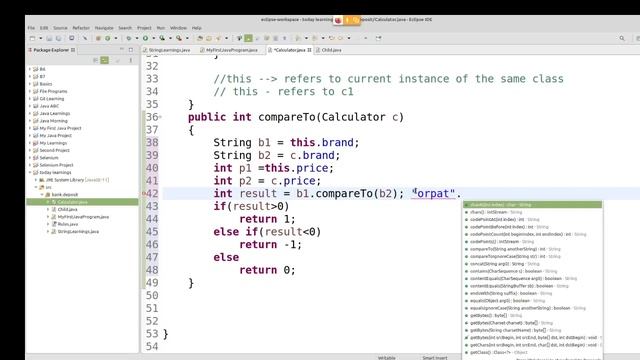The height and width of the screenshot is (360, 640).
Task: Select Child.java in Package Explorer
Action: (x=67, y=209)
